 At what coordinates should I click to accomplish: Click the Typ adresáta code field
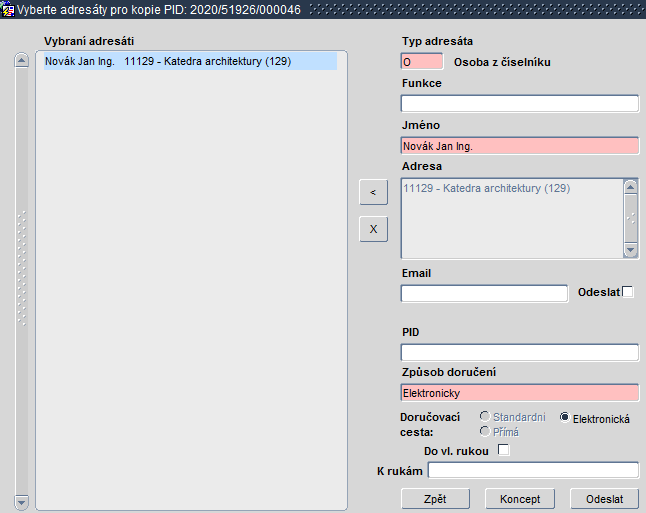pos(422,62)
